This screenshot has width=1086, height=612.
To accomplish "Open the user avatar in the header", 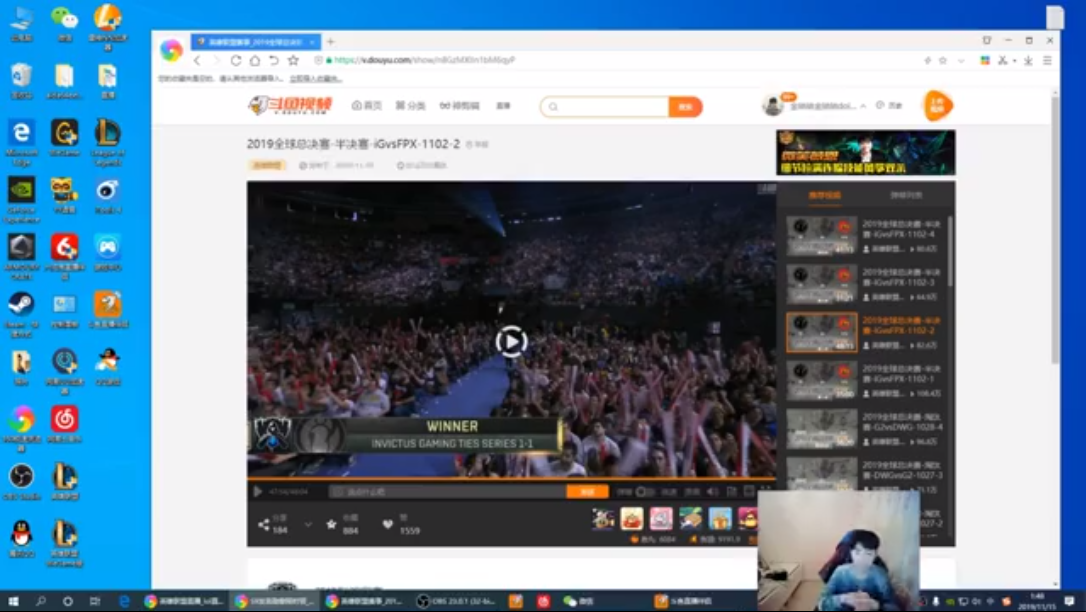I will pyautogui.click(x=772, y=105).
